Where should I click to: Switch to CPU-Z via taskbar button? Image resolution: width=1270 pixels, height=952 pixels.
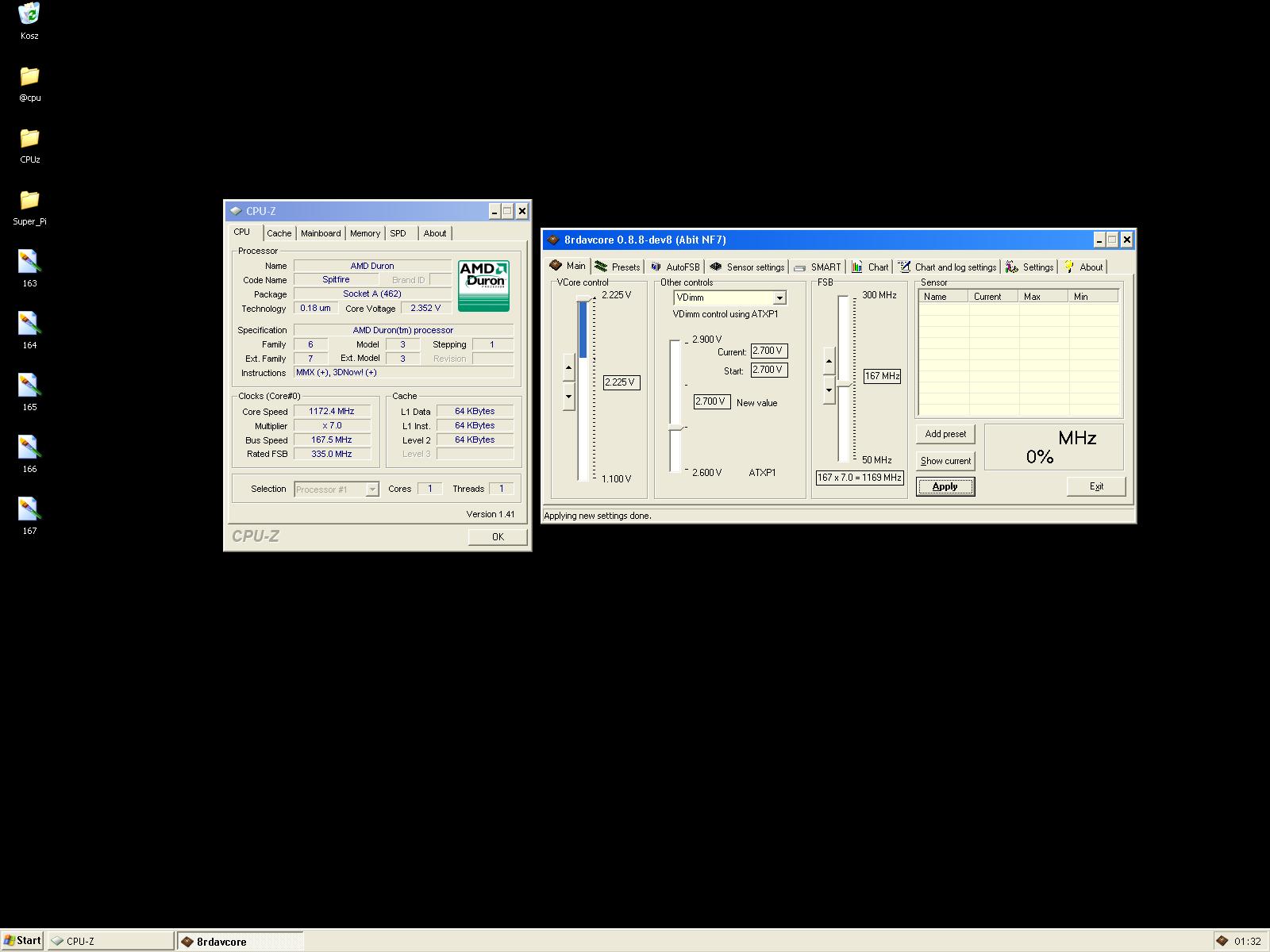110,941
